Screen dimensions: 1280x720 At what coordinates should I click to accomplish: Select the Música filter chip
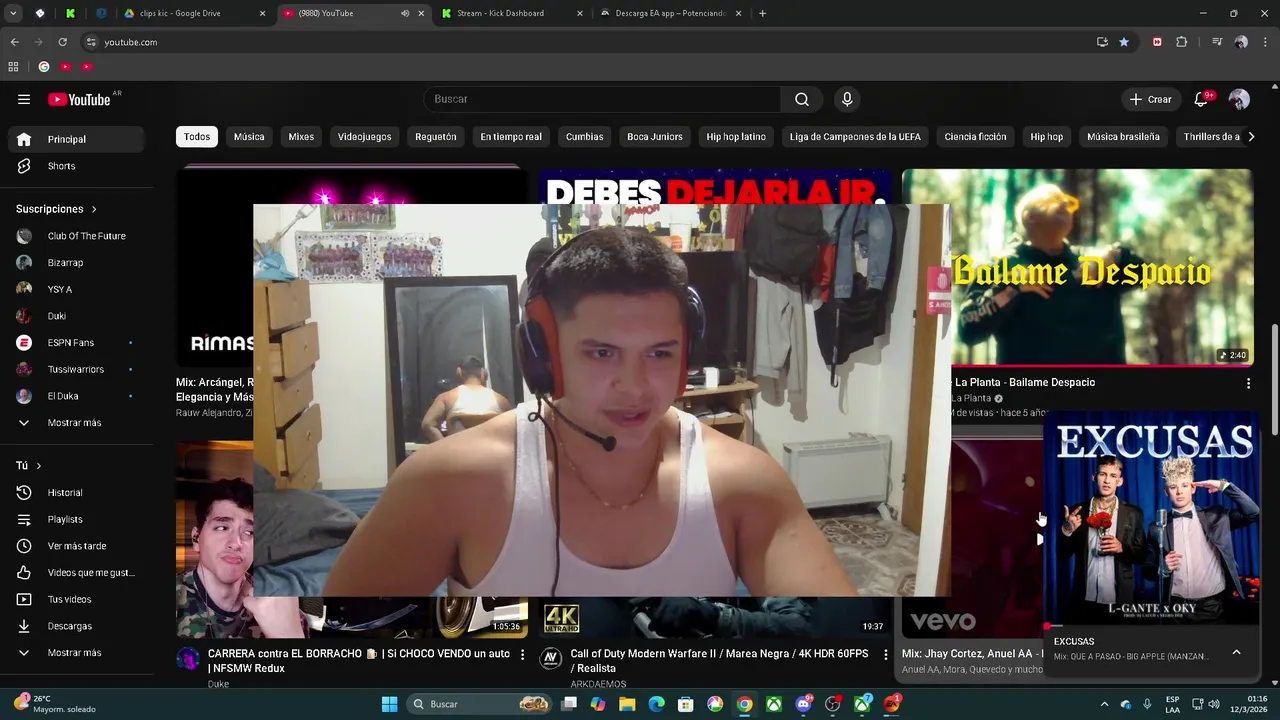(x=249, y=137)
